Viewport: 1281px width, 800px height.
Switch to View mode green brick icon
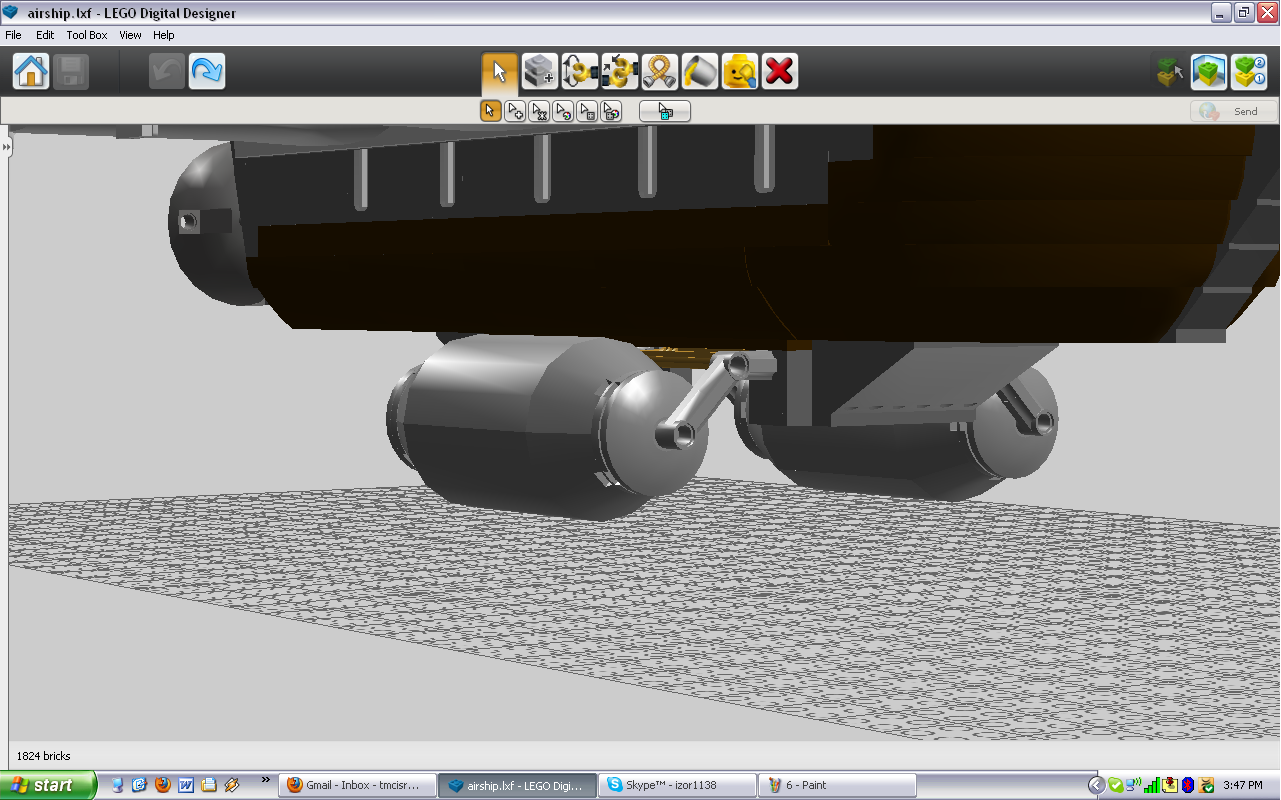(x=1209, y=72)
